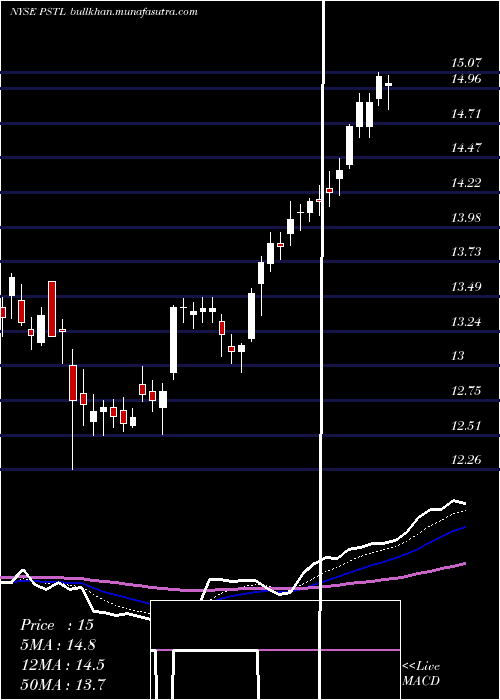Screen dimensions: 500x700
Task: Select the 13.24 price level label
Action: point(466,321)
